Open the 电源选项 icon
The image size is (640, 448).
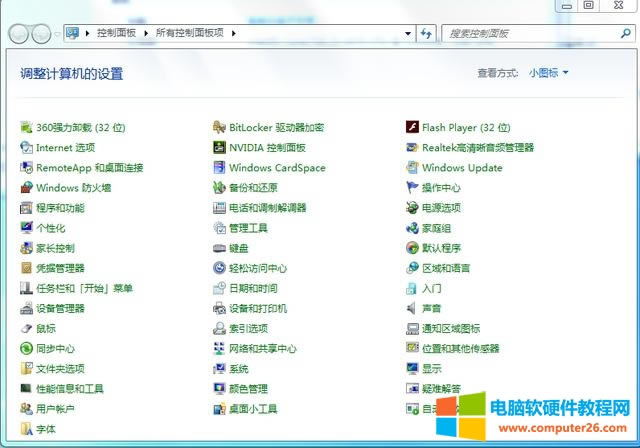[412, 208]
